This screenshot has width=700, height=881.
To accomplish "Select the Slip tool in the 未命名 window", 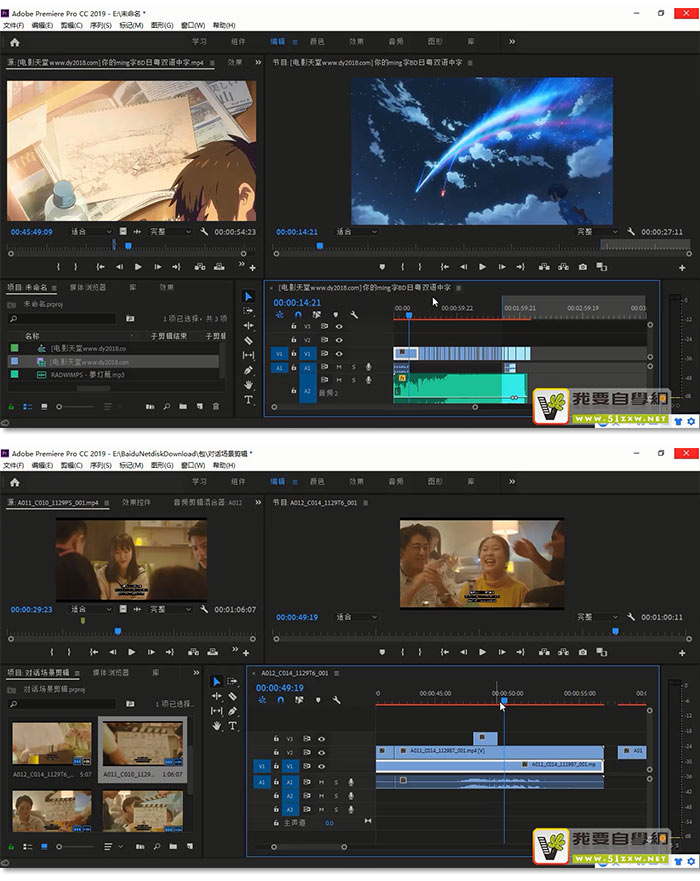I will (x=248, y=355).
